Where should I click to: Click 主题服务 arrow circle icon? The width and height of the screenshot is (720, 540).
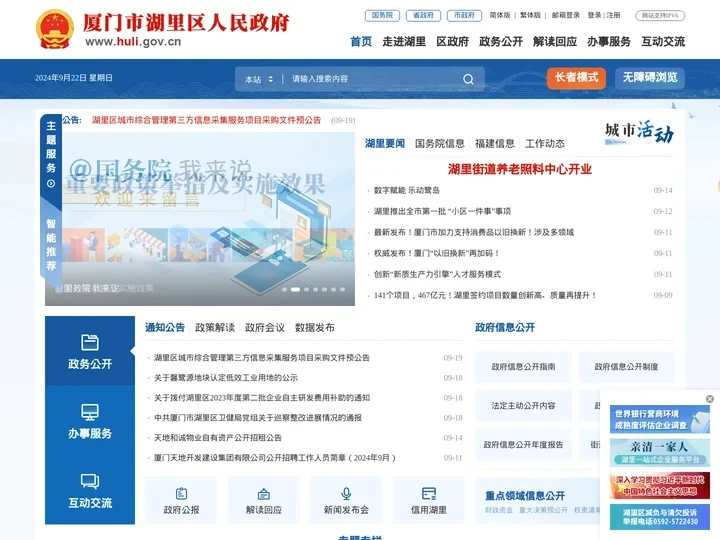[51, 184]
